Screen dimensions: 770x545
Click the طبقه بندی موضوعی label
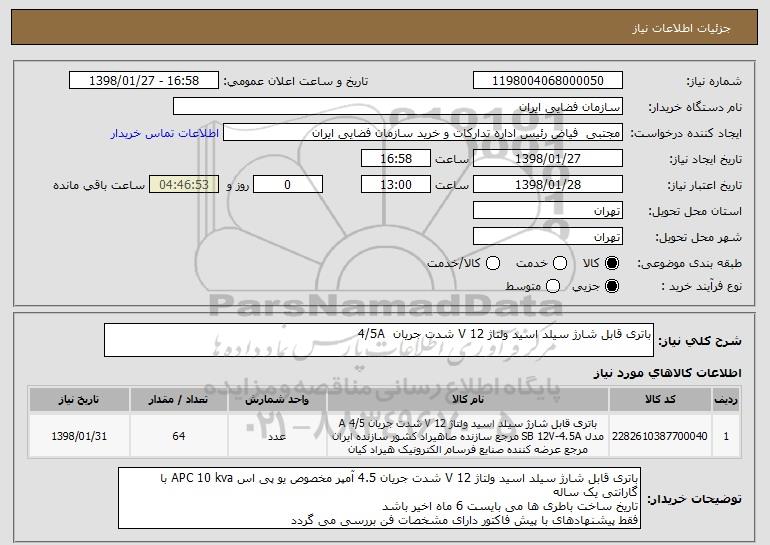689,264
